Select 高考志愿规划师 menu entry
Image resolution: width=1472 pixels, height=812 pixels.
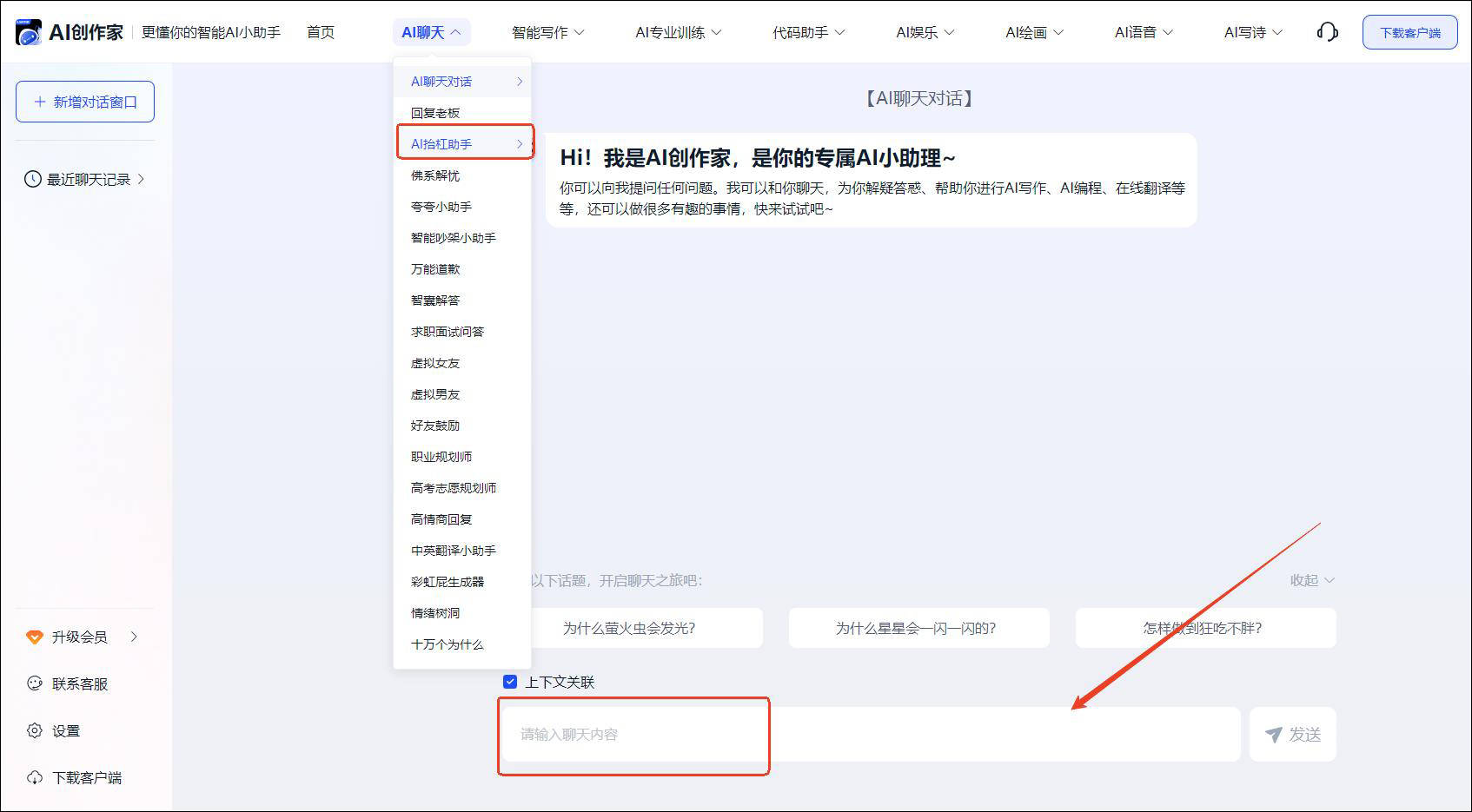(453, 488)
